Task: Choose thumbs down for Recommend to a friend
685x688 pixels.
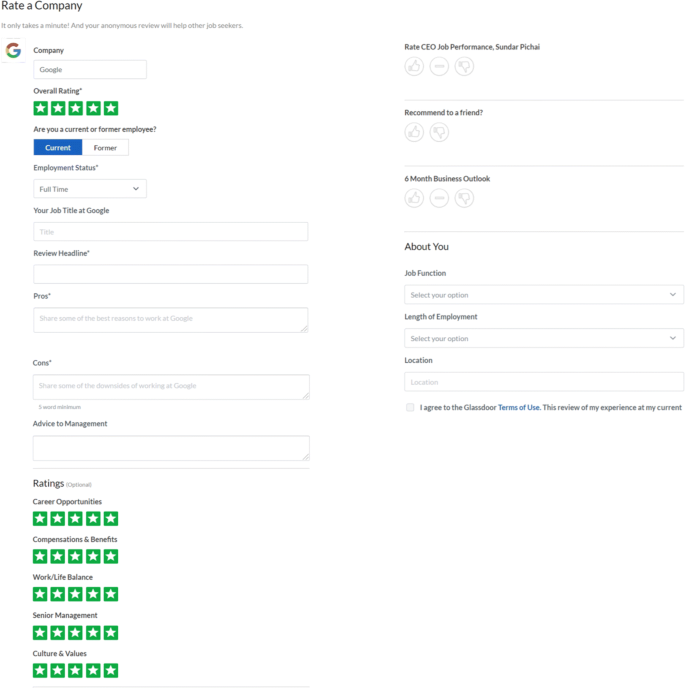Action: (439, 133)
